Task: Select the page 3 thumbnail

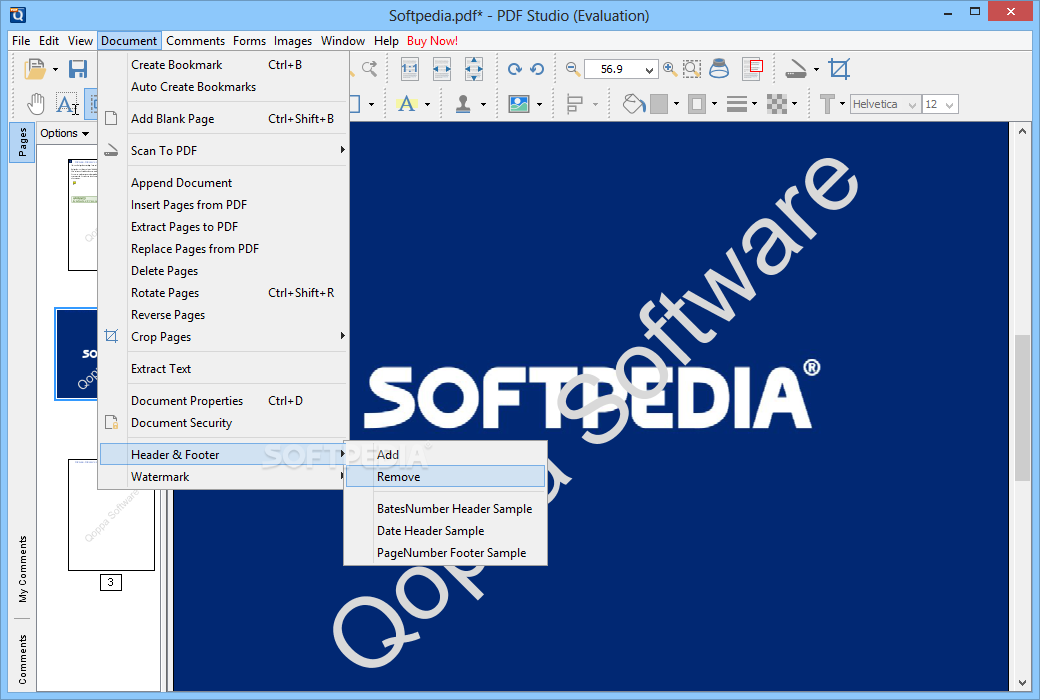Action: coord(111,515)
